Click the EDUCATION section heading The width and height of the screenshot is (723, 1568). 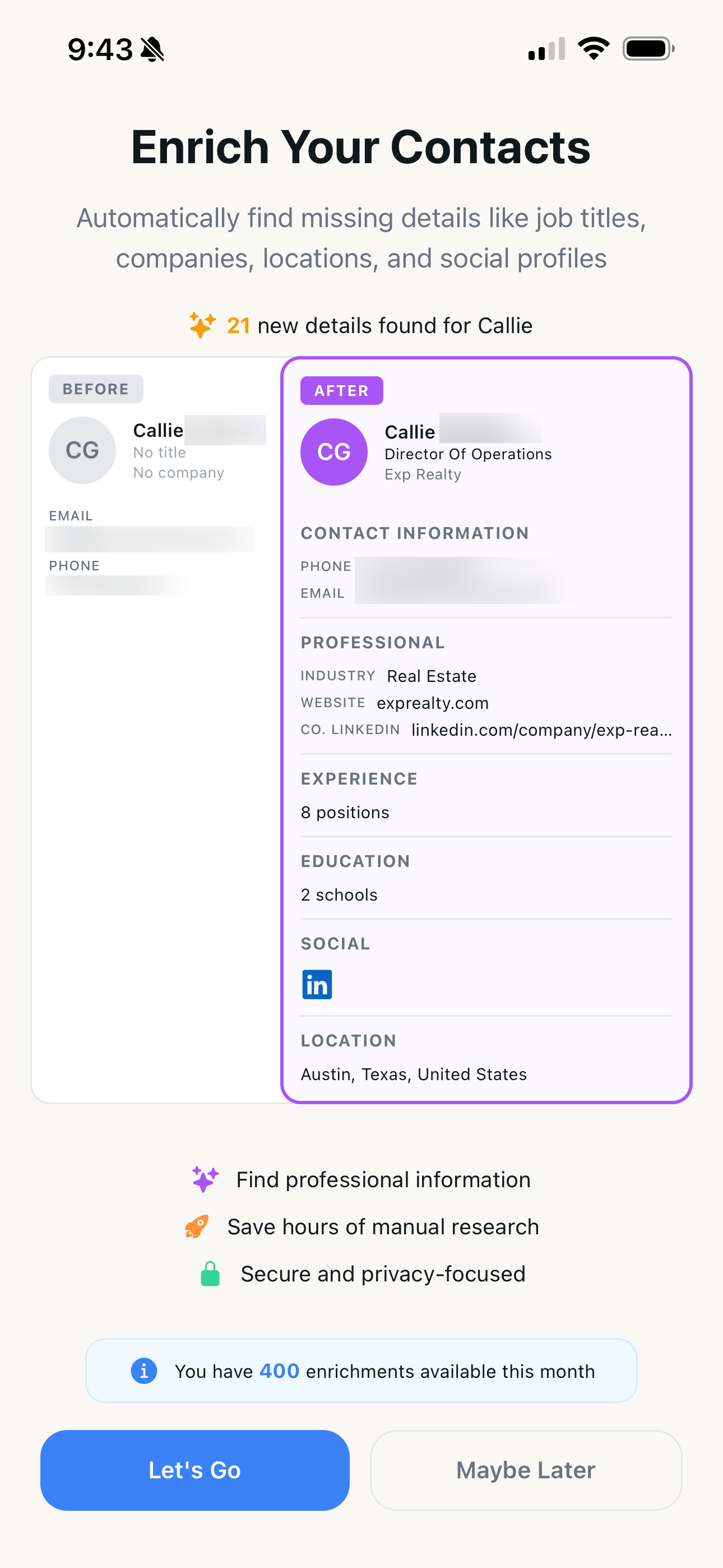[355, 861]
